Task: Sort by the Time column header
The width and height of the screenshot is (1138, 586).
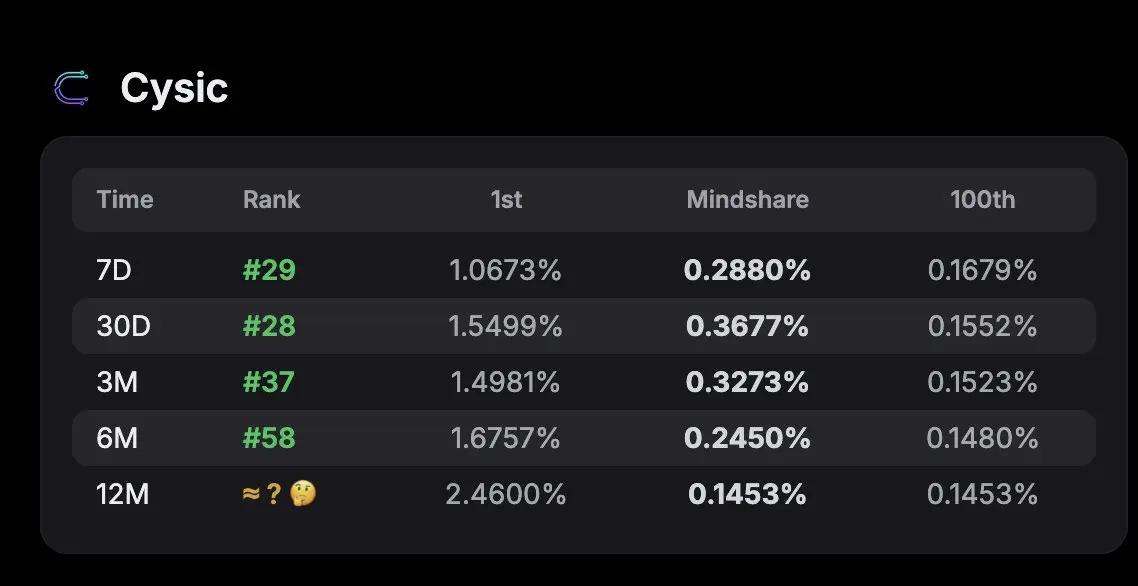Action: click(x=125, y=200)
